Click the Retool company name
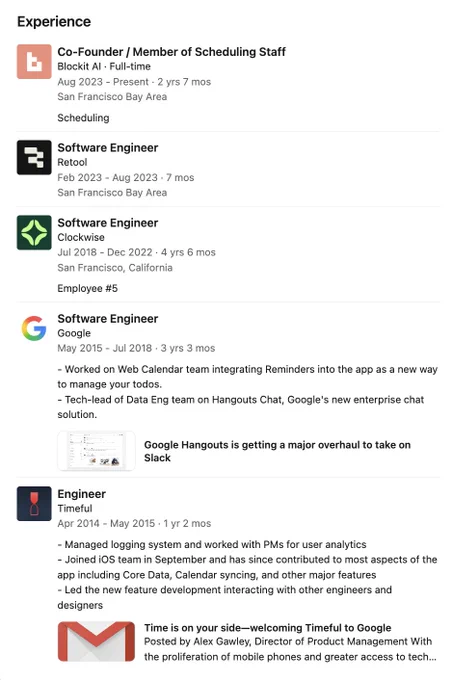Image resolution: width=452 pixels, height=680 pixels. click(x=72, y=162)
